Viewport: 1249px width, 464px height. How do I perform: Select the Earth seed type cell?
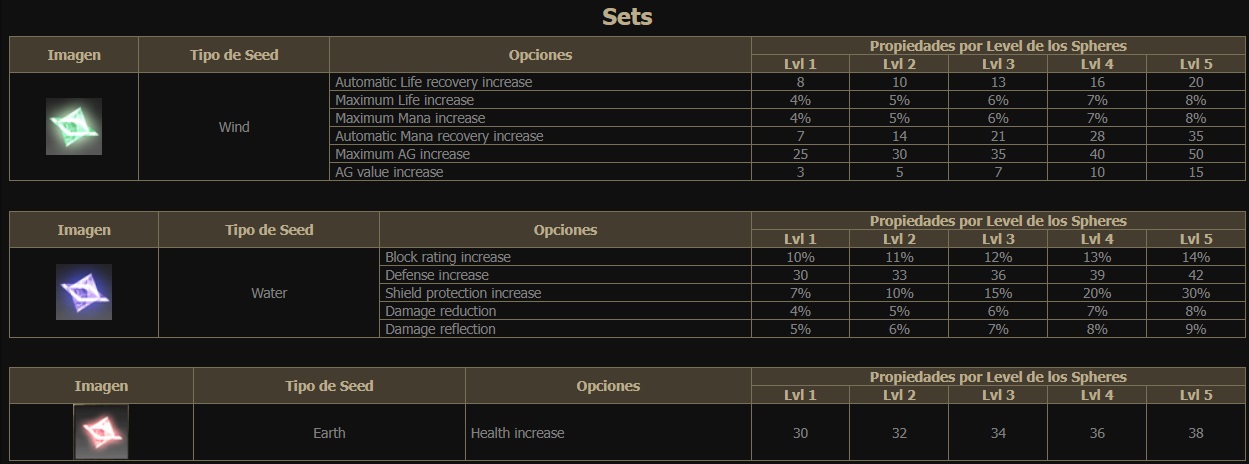pyautogui.click(x=329, y=433)
